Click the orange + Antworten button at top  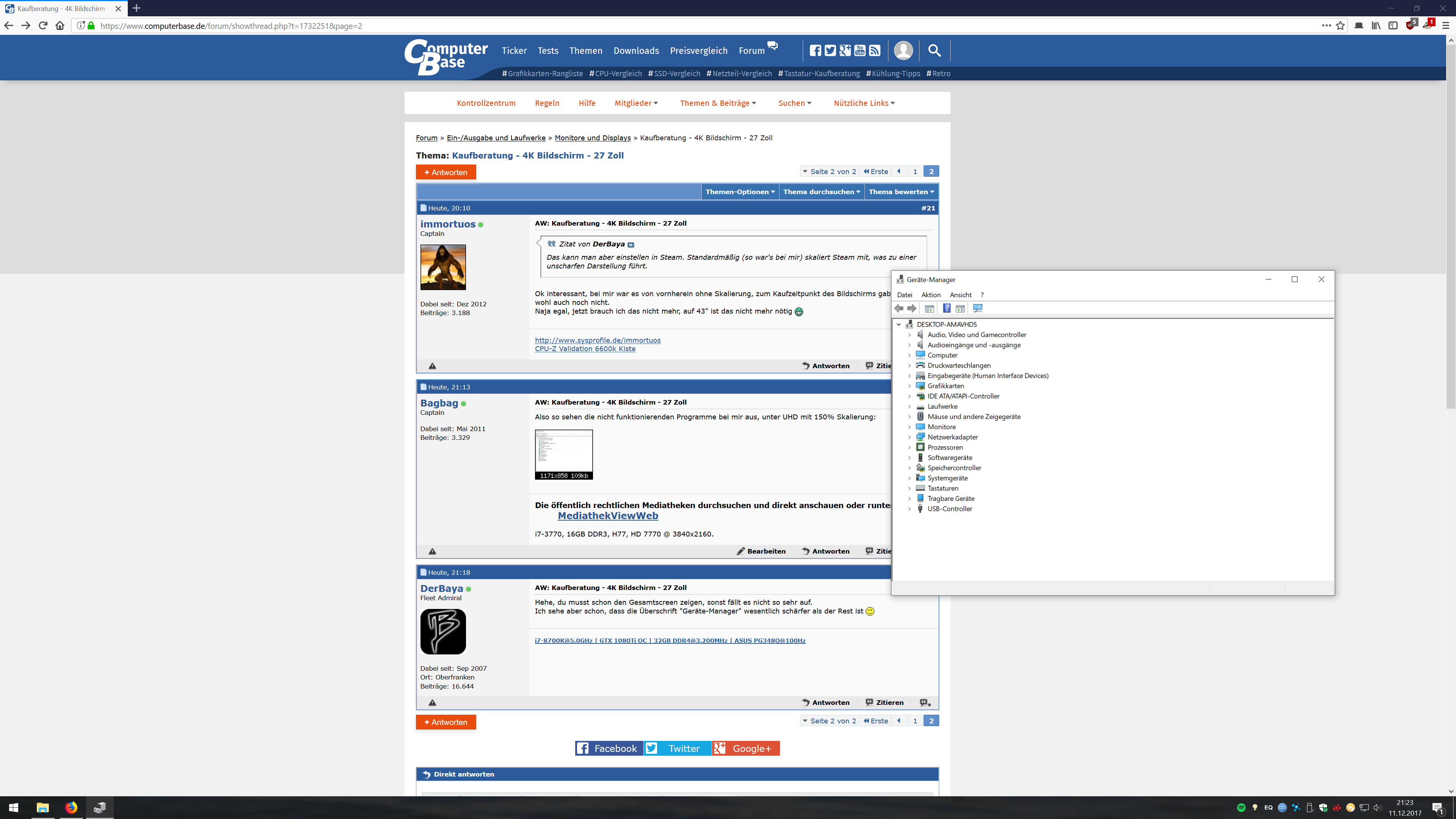pos(446,173)
